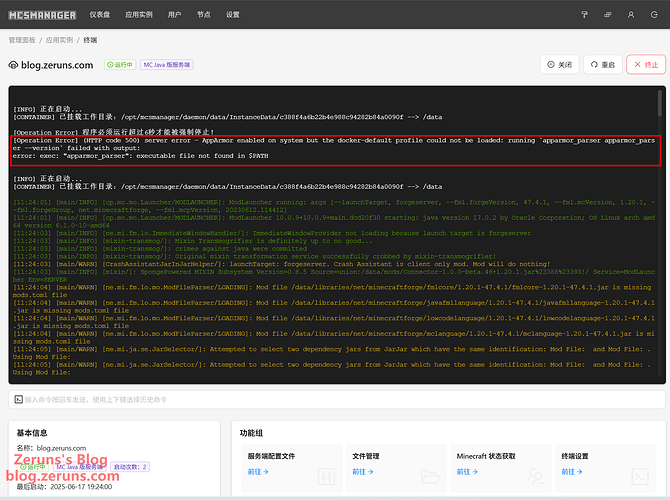Viewport: 670px width, 500px height.
Task: Click the AppArmor Operation Error log line
Action: 334,148
